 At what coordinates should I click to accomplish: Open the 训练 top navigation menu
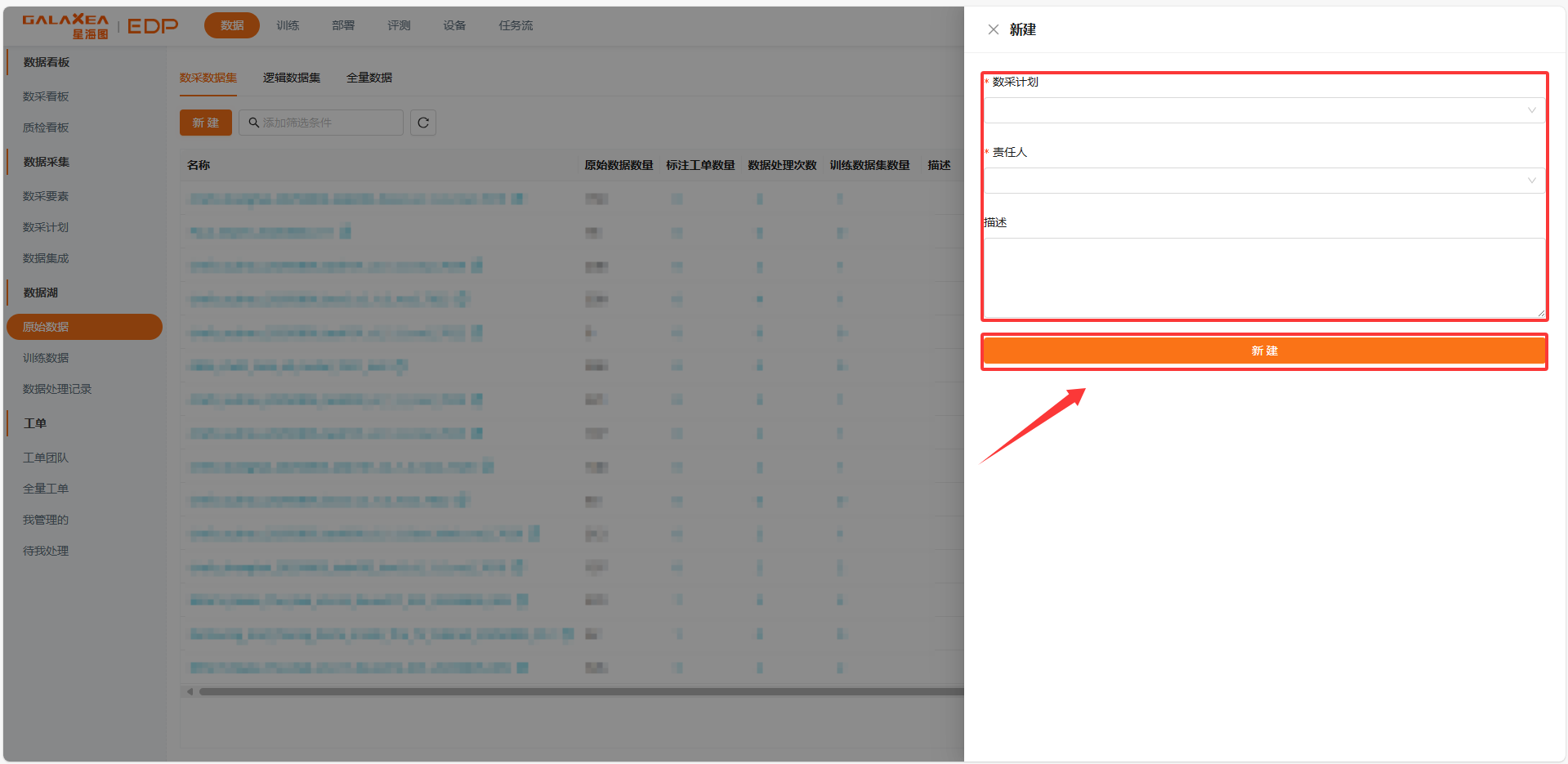288,25
